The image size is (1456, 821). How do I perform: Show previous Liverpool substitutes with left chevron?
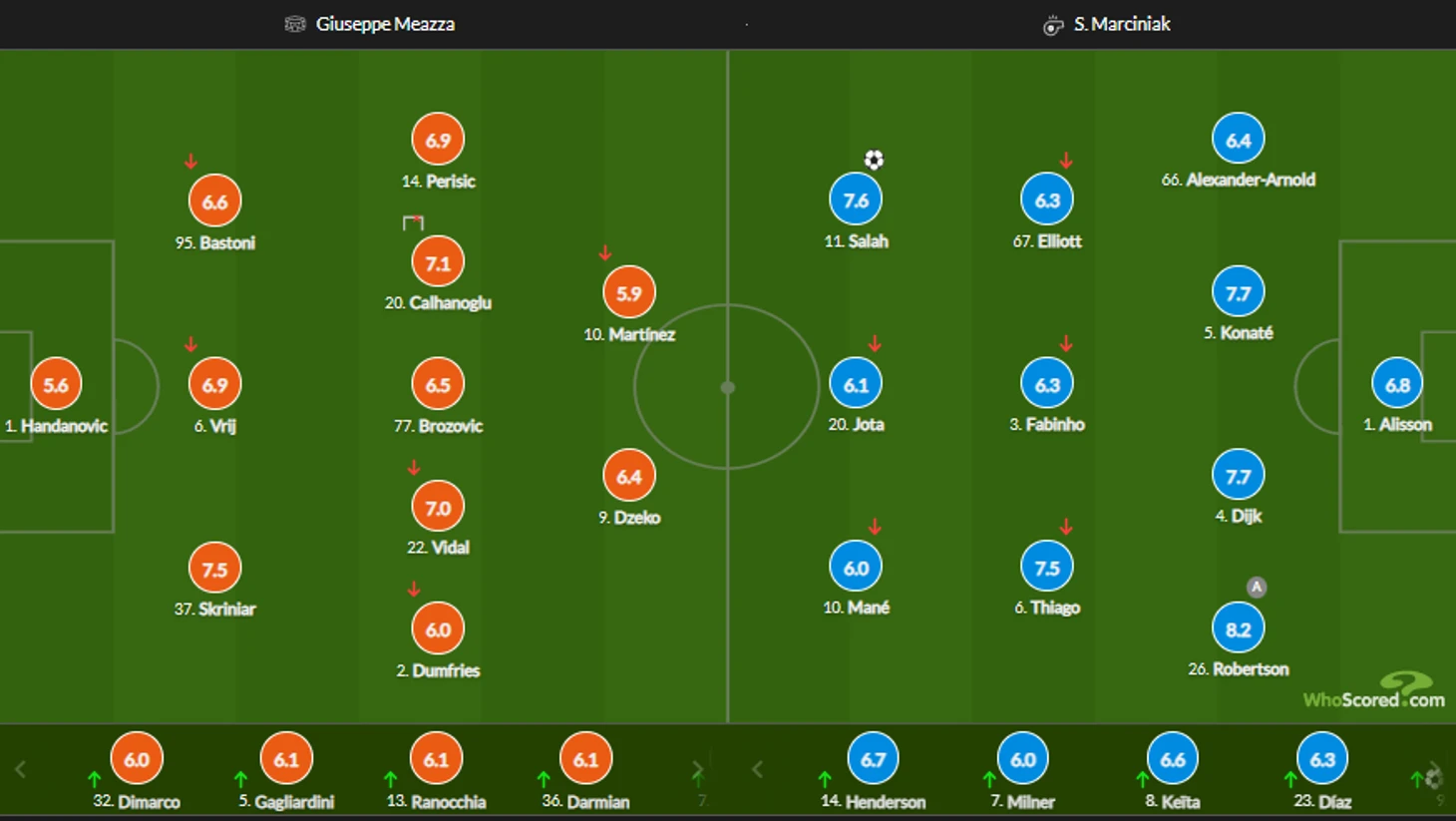757,769
